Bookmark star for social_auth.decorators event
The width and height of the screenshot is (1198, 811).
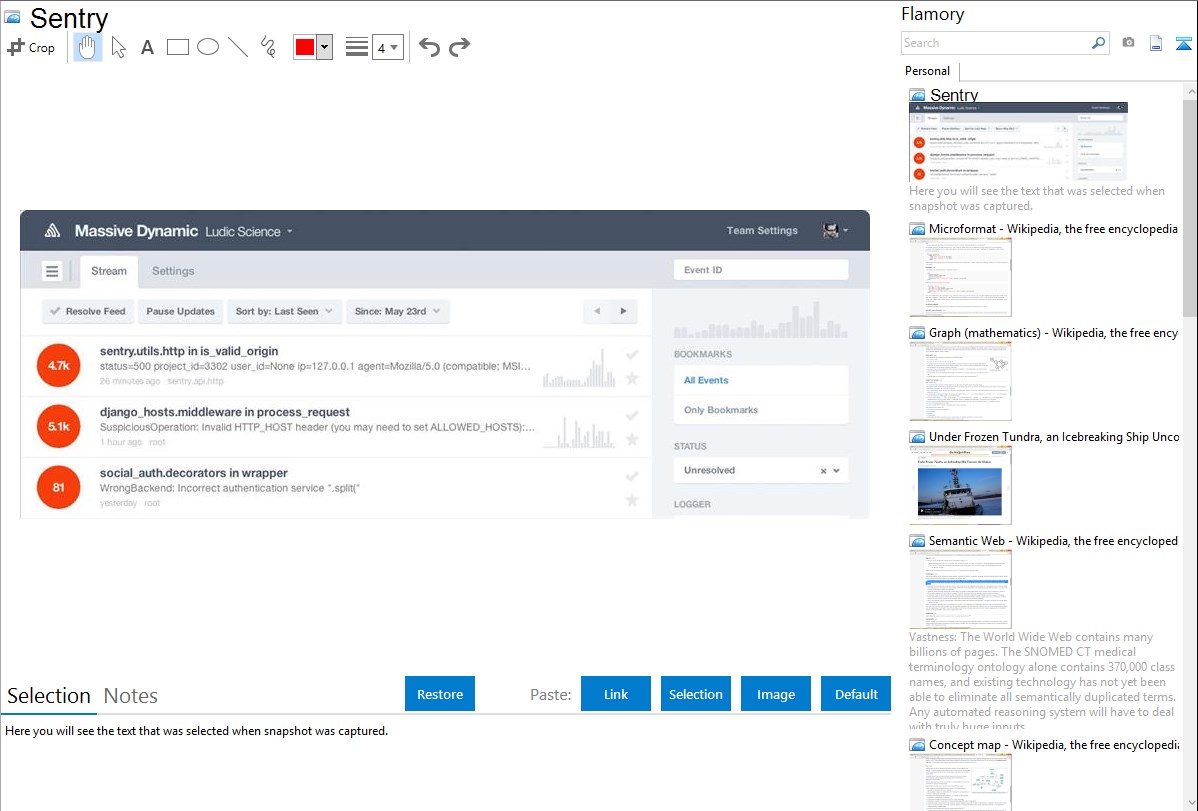point(632,500)
